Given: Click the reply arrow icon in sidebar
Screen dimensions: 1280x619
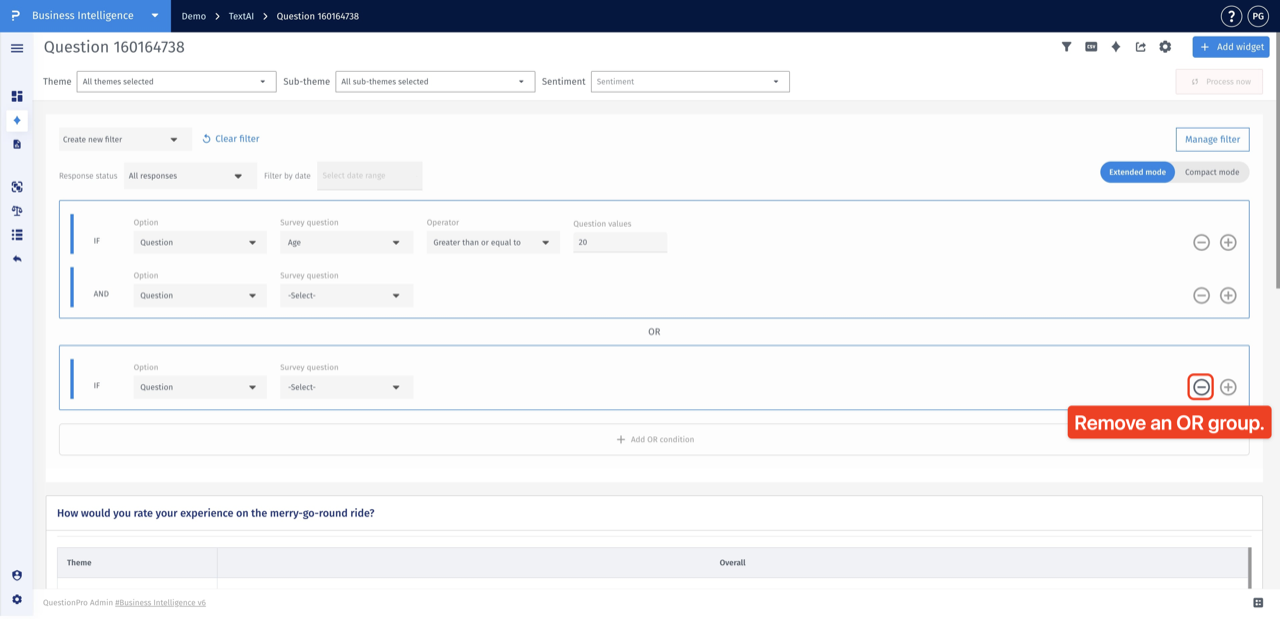Looking at the screenshot, I should (17, 259).
